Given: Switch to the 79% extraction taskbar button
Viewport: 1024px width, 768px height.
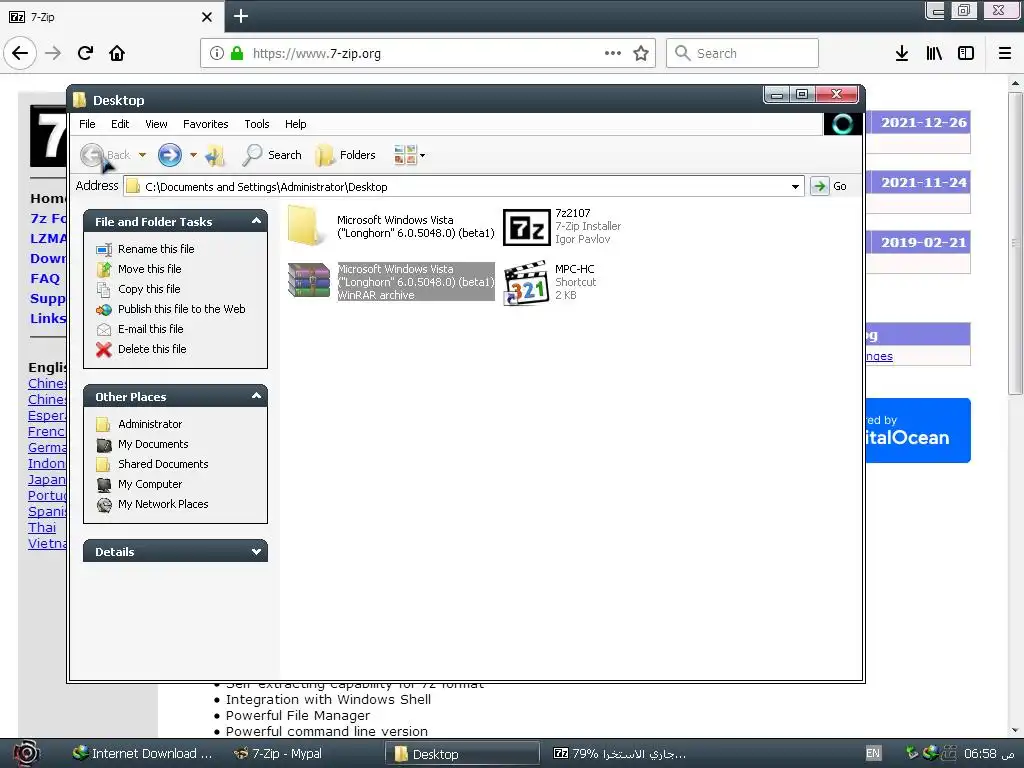Looking at the screenshot, I should coord(620,754).
